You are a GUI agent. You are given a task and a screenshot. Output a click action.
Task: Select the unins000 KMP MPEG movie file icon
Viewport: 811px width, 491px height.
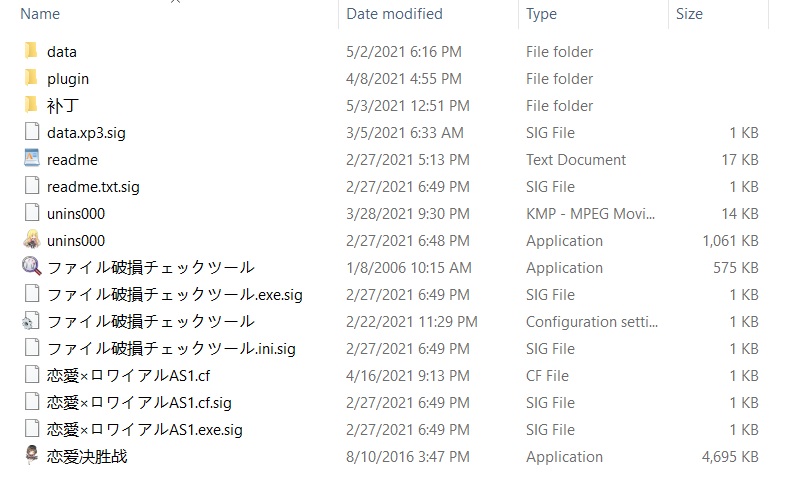[31, 213]
